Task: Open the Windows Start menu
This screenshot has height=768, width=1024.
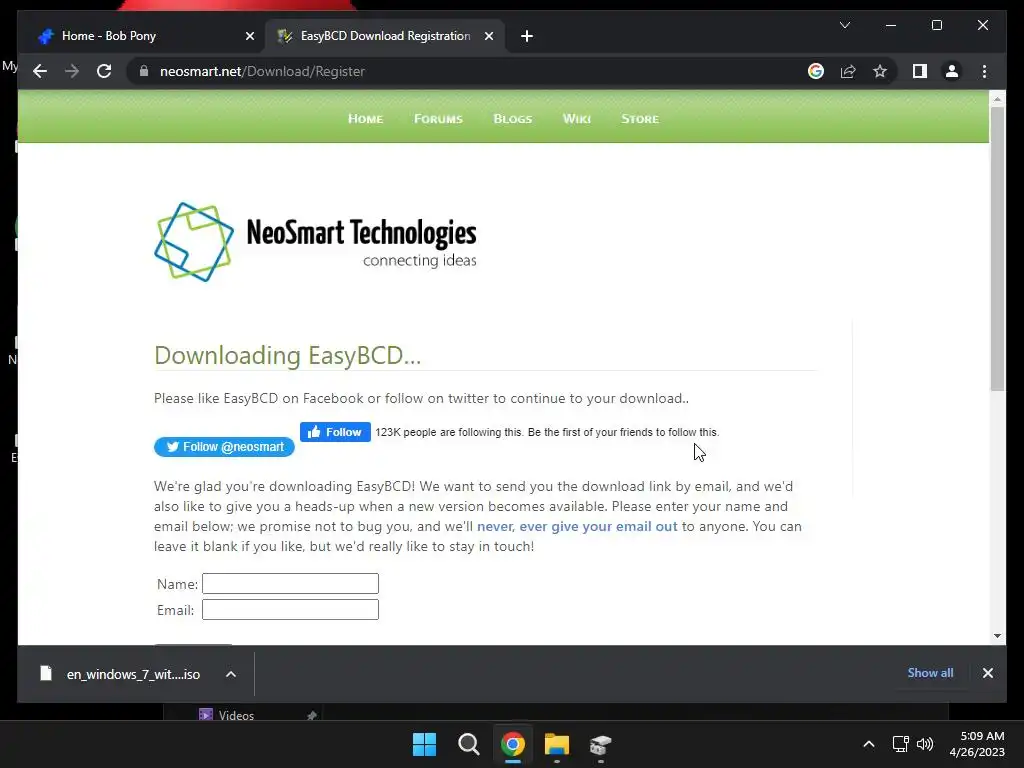Action: [x=424, y=744]
